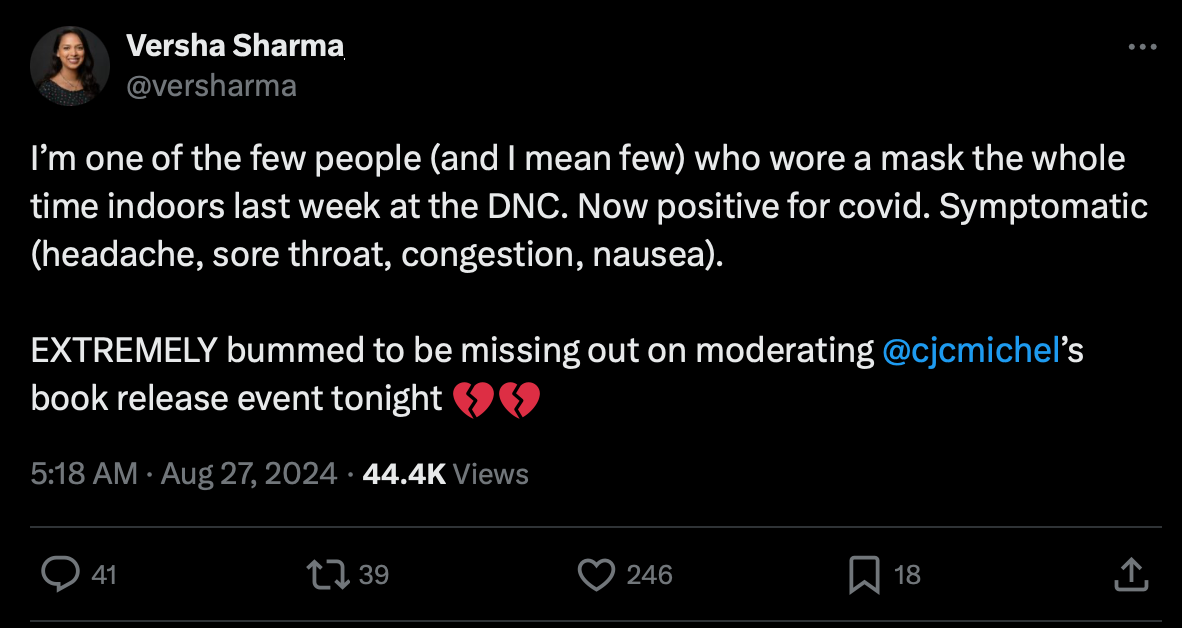
Task: View the 44.4K Views analytics
Action: (x=445, y=473)
